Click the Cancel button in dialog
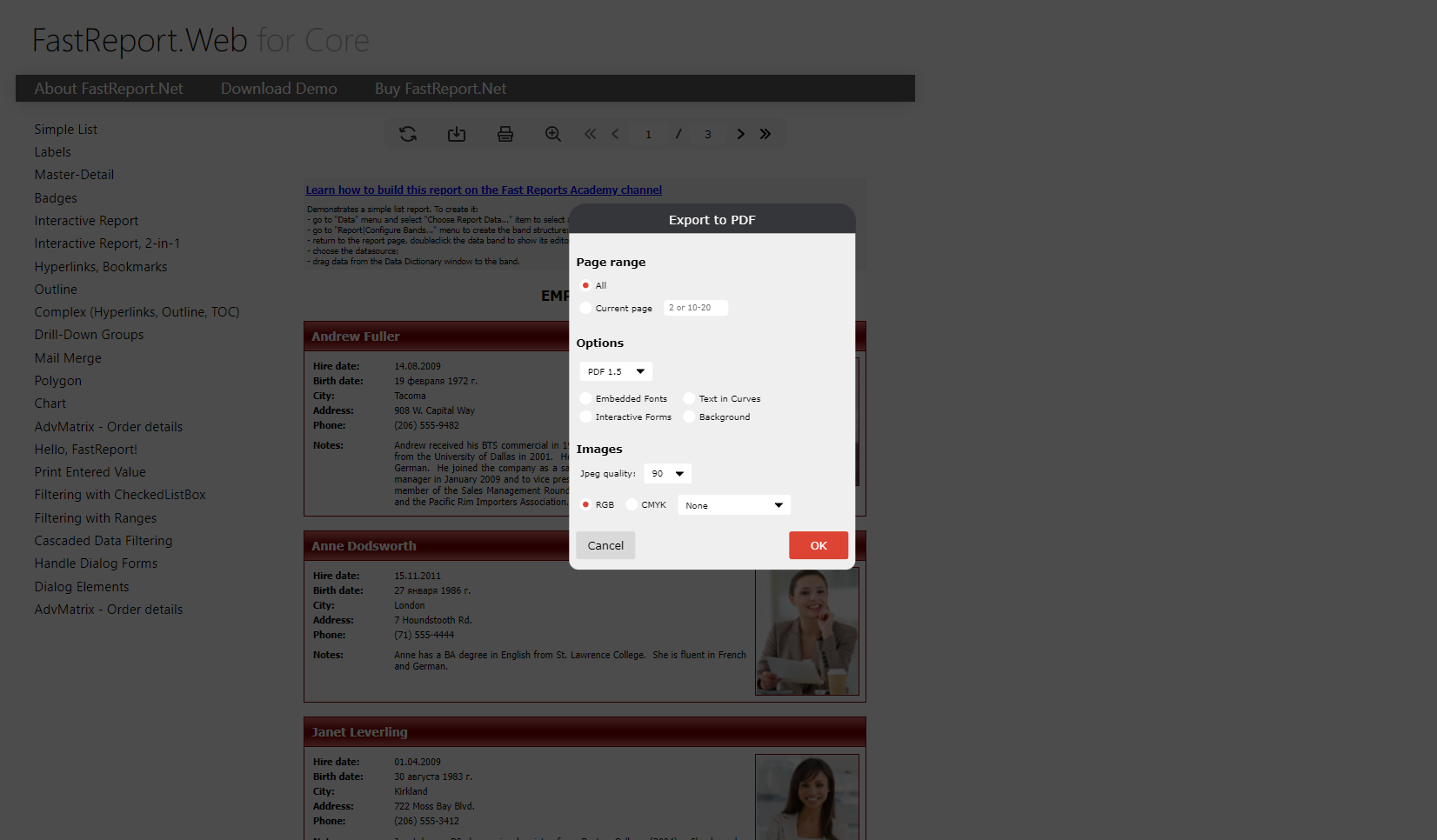 tap(605, 545)
